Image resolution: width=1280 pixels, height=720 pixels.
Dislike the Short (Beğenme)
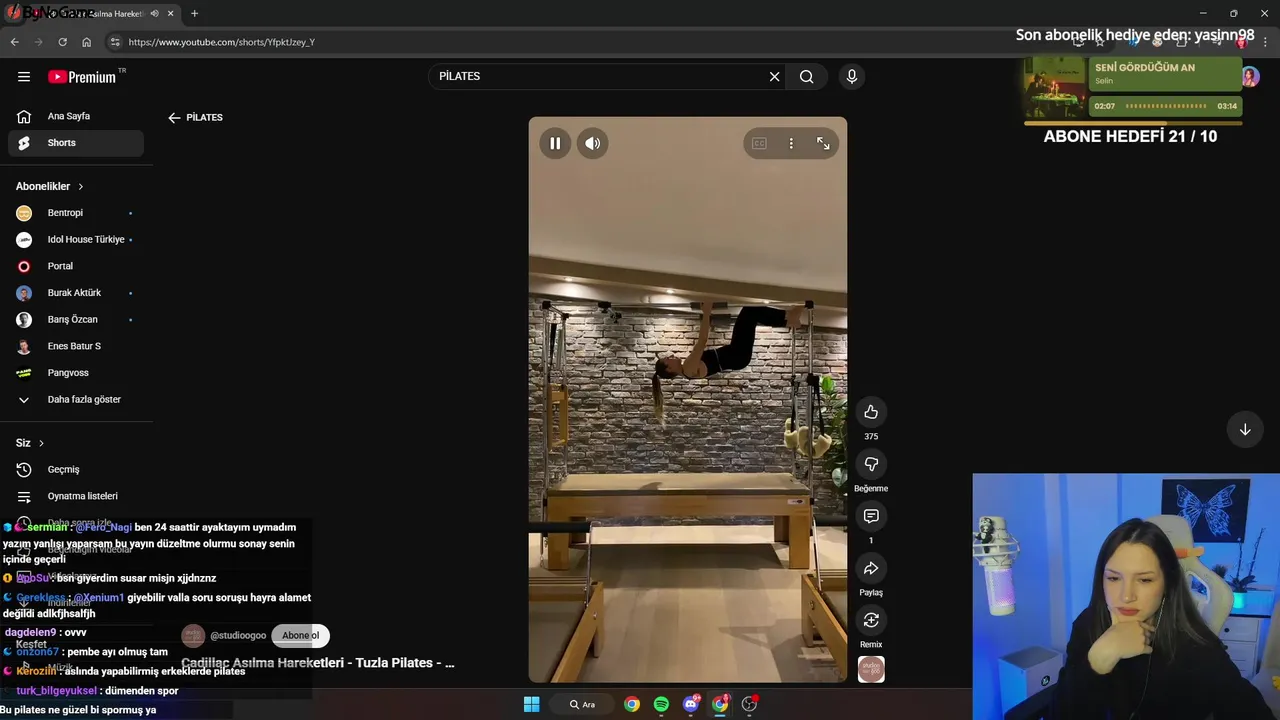(871, 464)
